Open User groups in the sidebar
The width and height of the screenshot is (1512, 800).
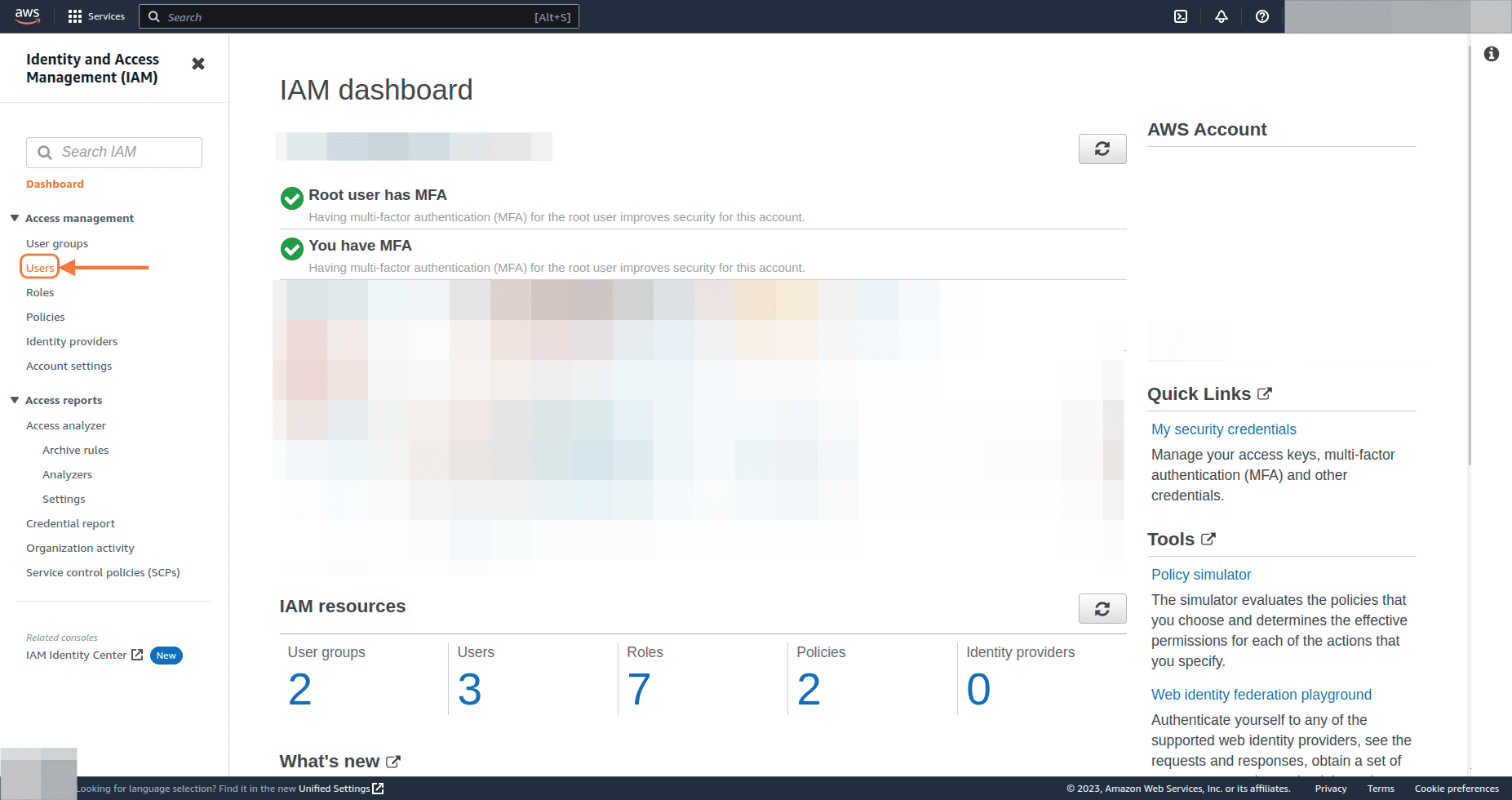(x=57, y=243)
